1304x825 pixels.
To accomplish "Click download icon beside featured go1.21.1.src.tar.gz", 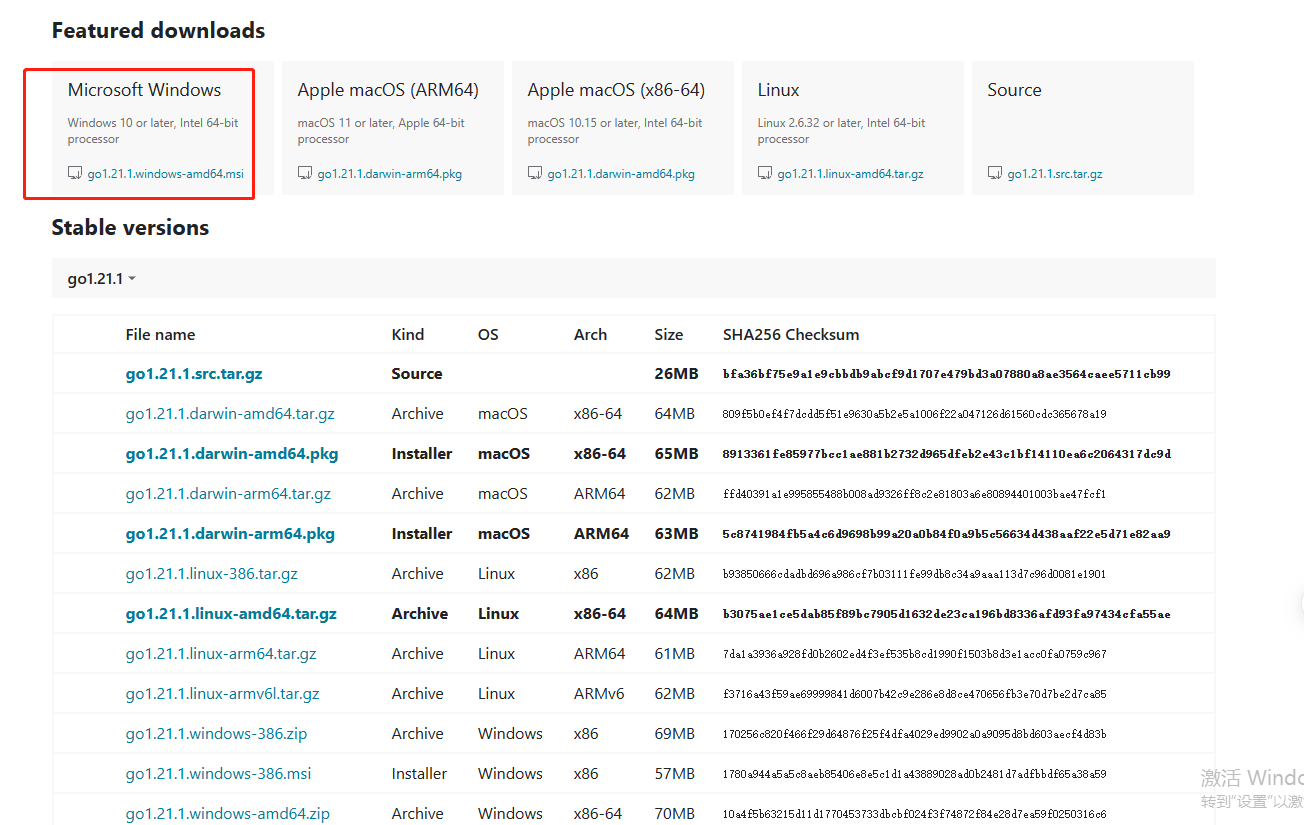I will (995, 173).
